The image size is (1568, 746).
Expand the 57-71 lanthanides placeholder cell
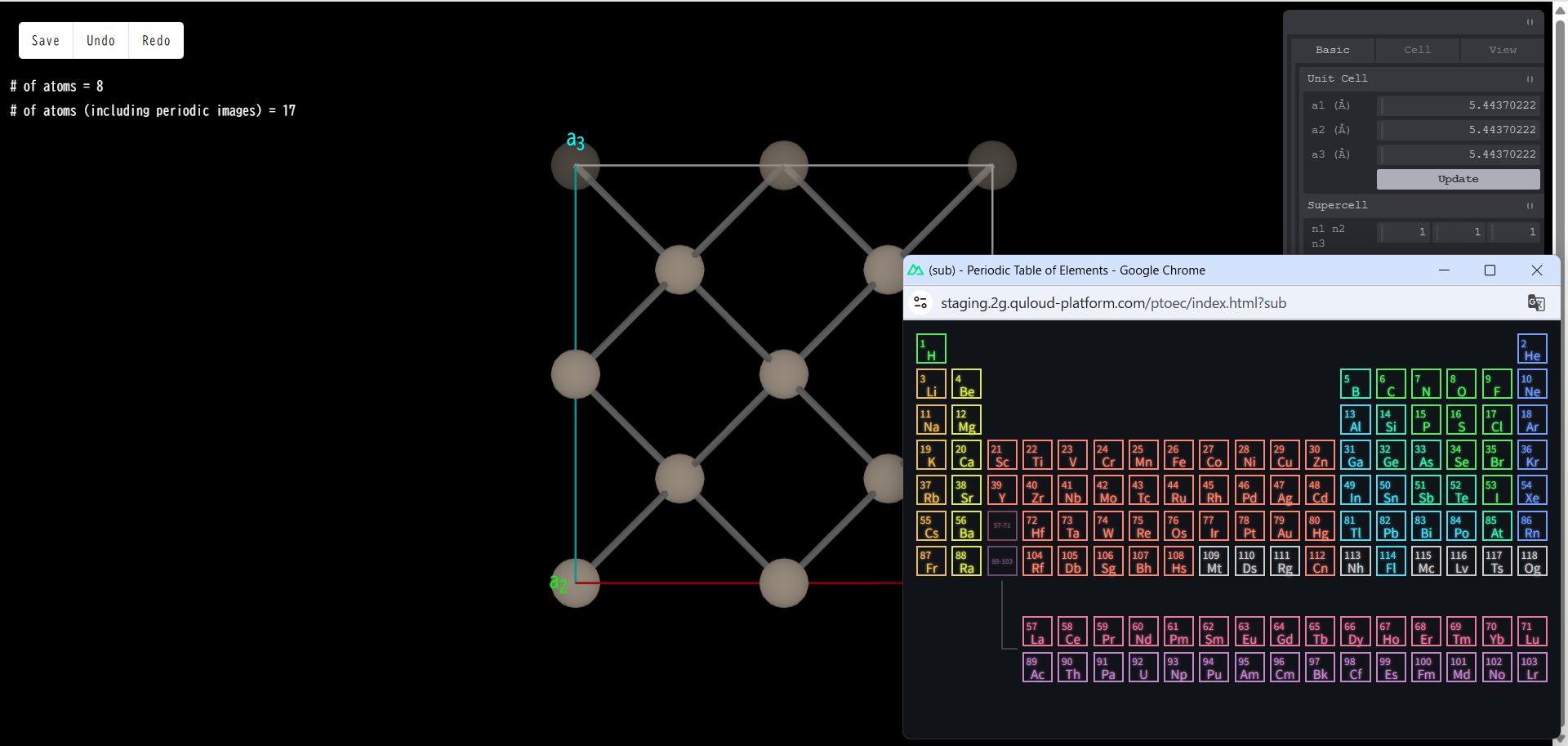click(1001, 525)
